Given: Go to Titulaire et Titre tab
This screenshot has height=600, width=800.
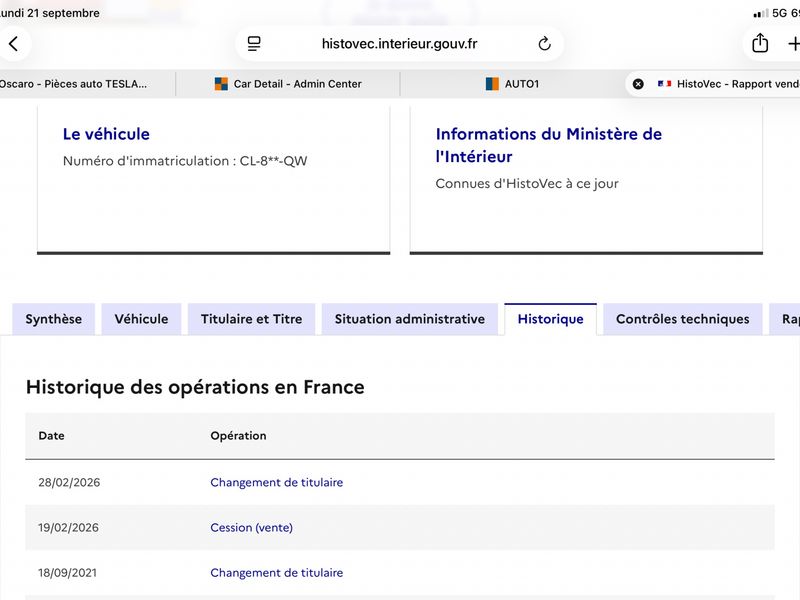Looking at the screenshot, I should coord(252,319).
